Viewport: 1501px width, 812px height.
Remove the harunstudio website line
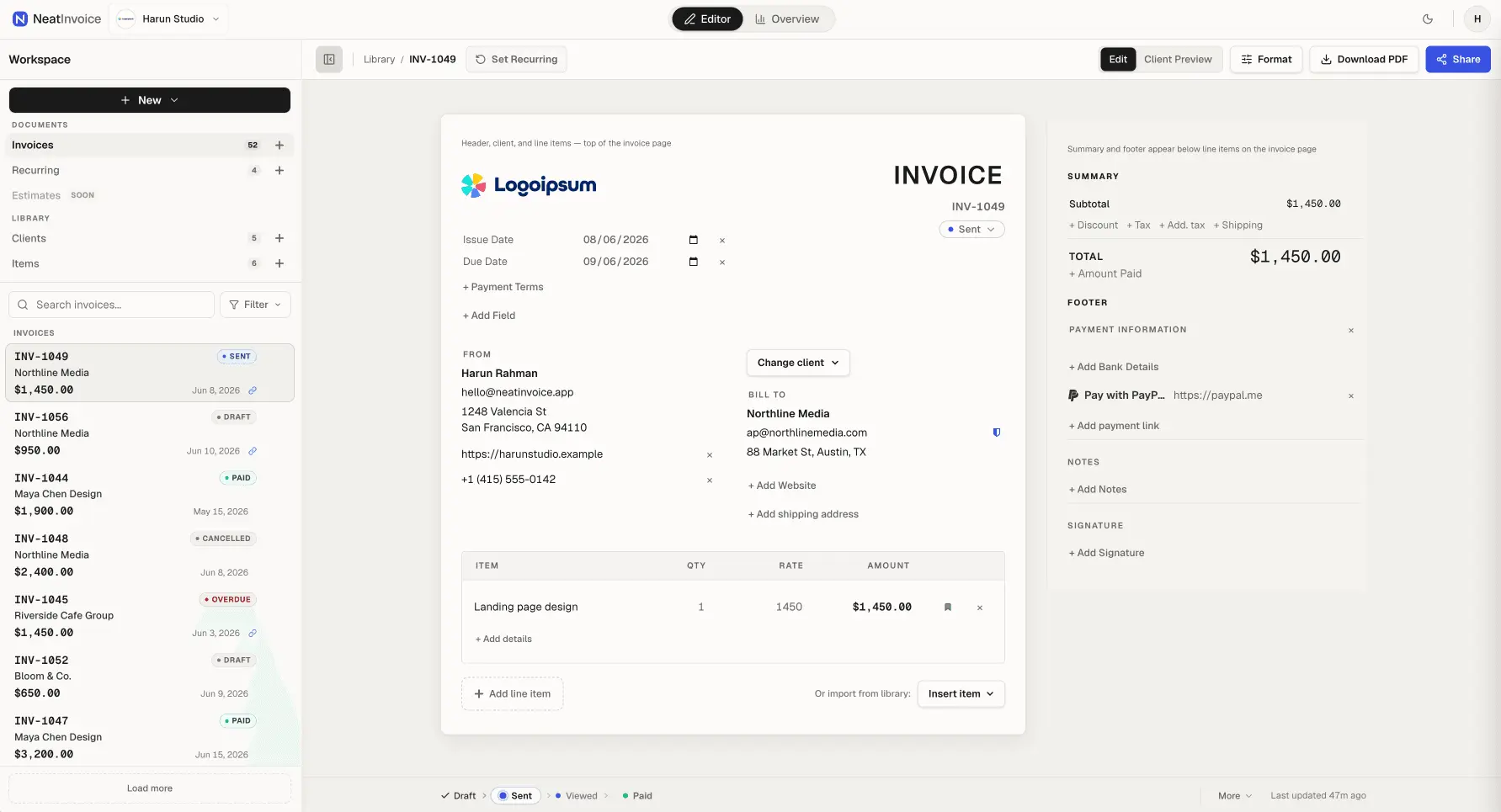[710, 455]
